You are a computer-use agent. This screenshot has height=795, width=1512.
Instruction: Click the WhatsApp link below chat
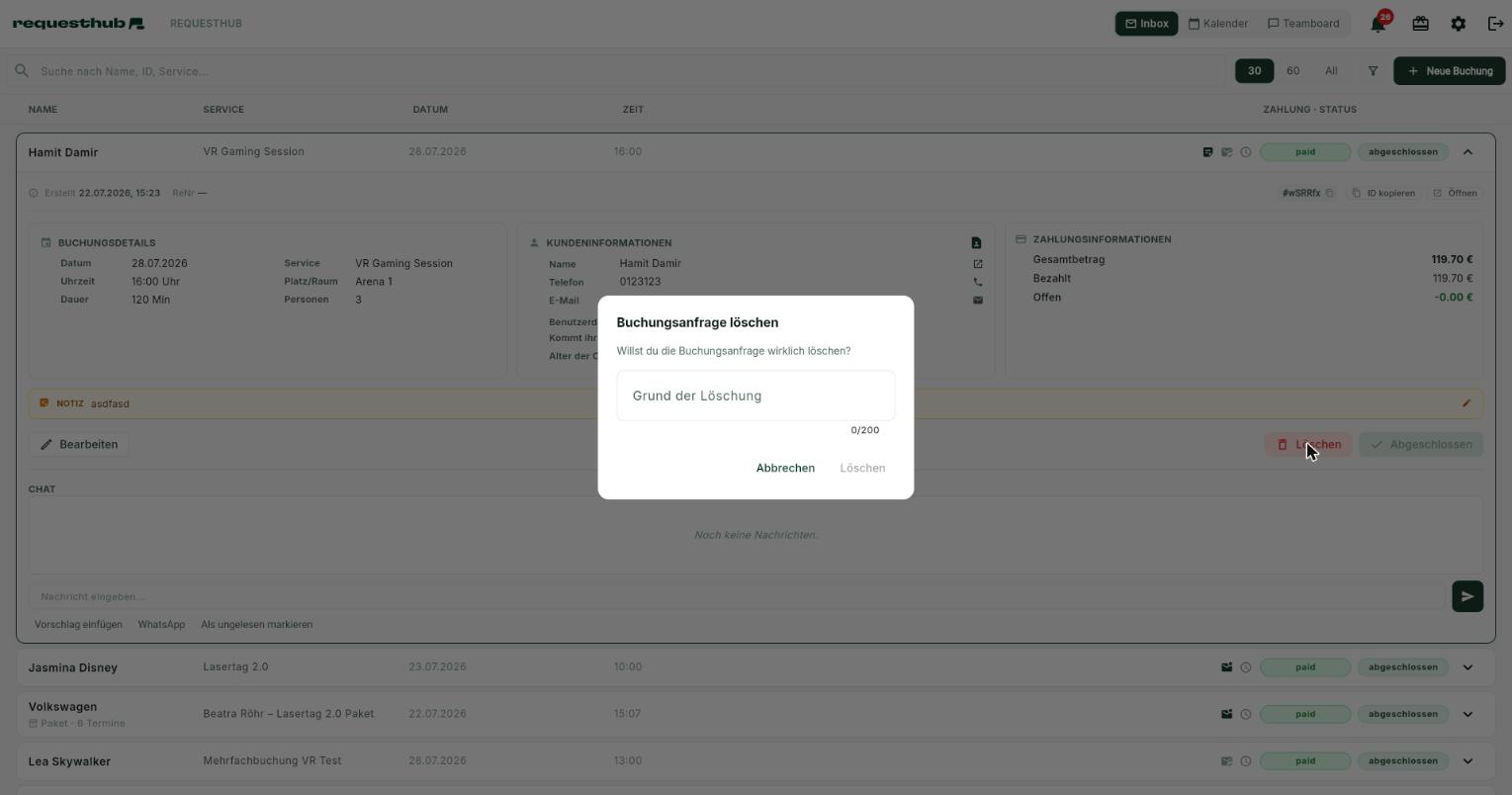point(161,625)
